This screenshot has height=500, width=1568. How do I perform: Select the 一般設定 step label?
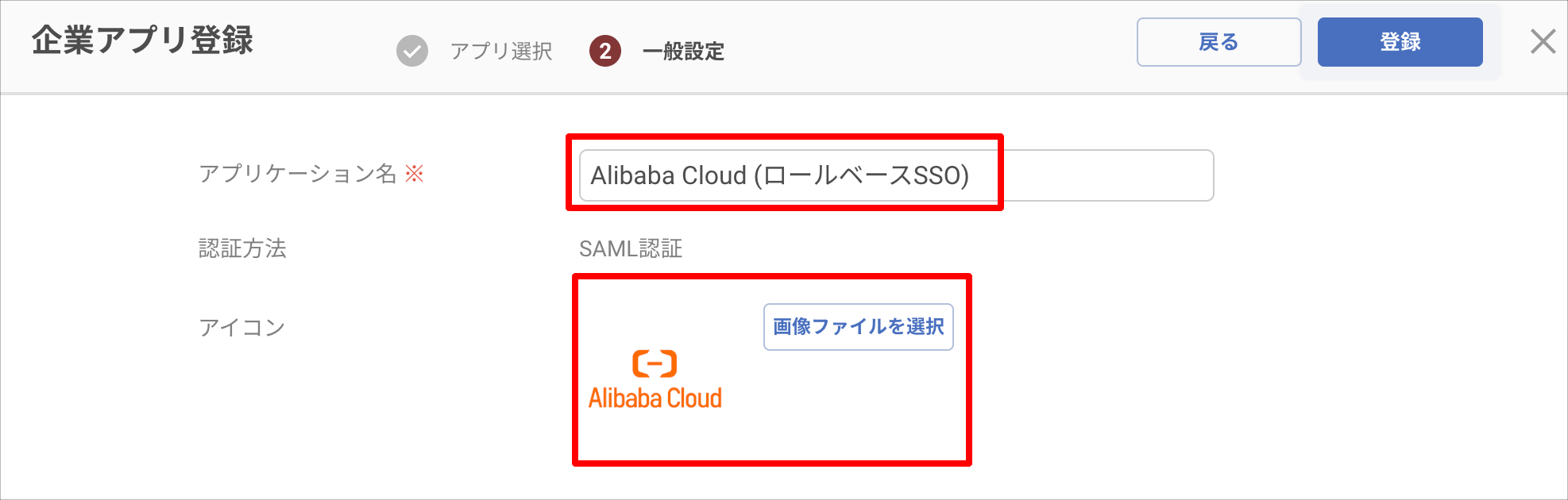click(x=682, y=52)
